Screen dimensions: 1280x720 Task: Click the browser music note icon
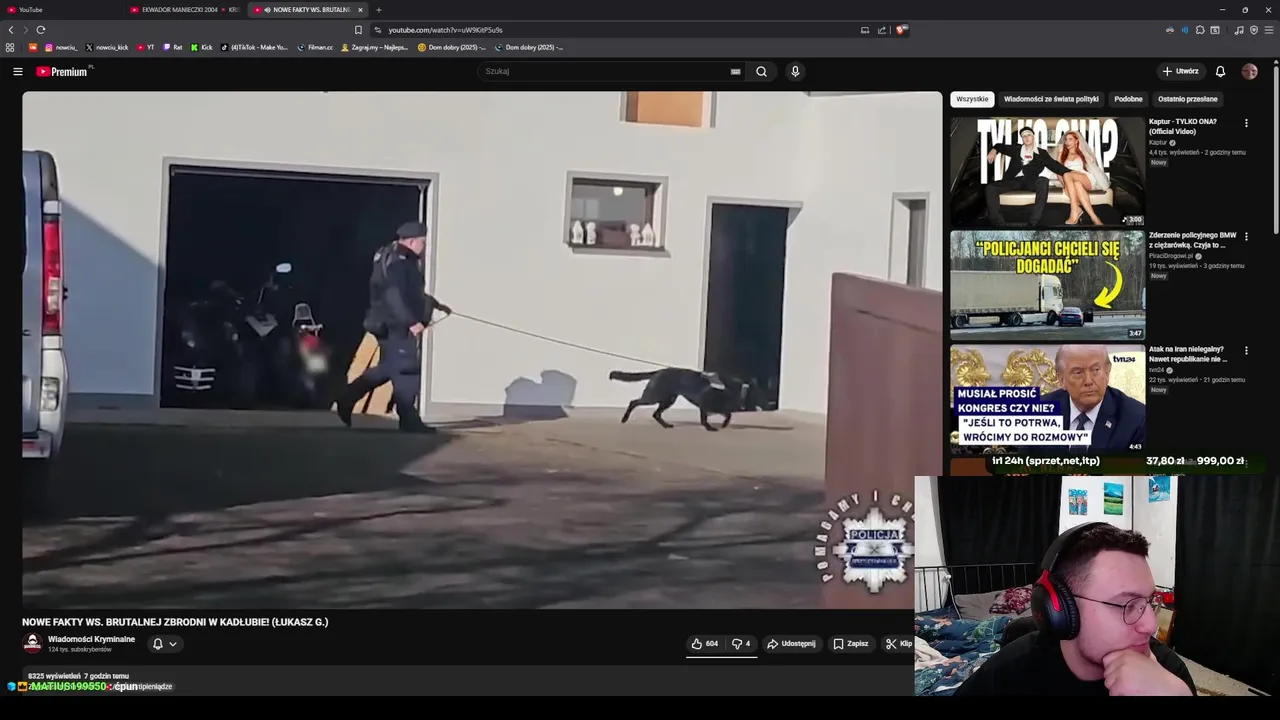1239,30
